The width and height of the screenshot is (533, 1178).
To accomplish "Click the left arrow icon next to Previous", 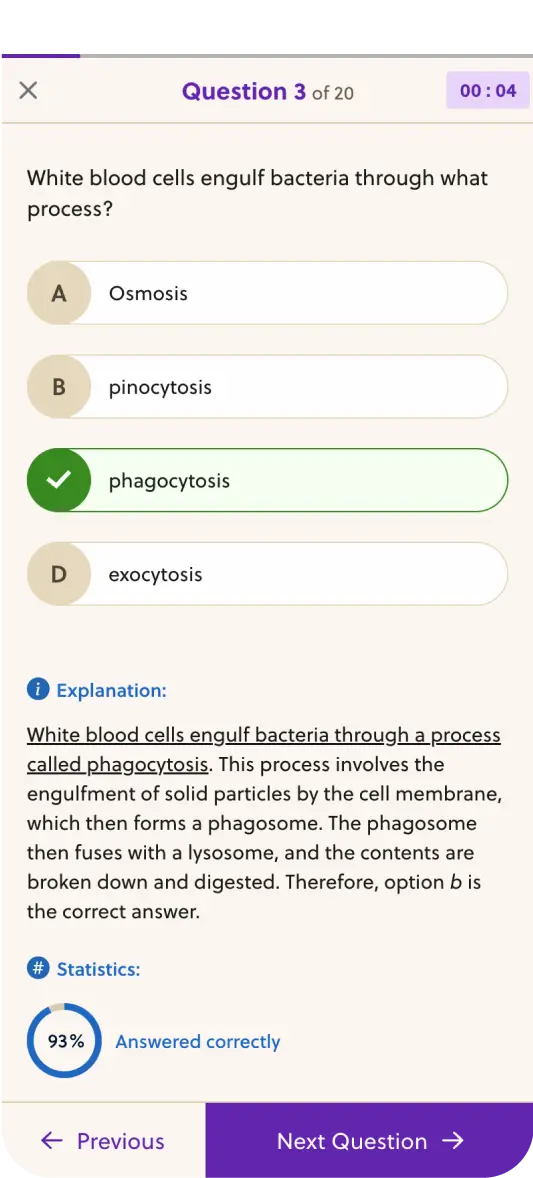I will [x=52, y=1141].
